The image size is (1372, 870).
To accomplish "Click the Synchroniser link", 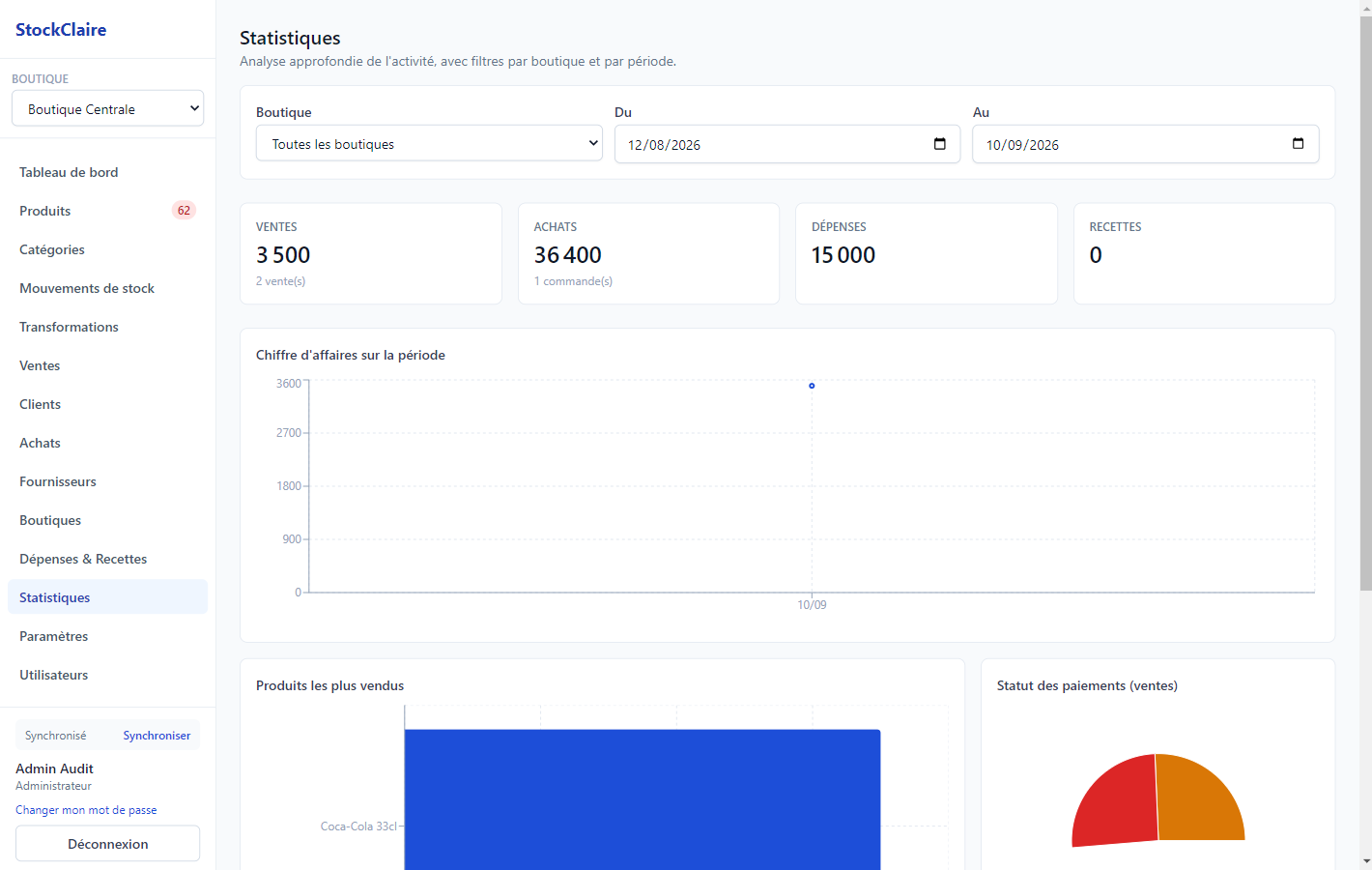I will coord(157,736).
